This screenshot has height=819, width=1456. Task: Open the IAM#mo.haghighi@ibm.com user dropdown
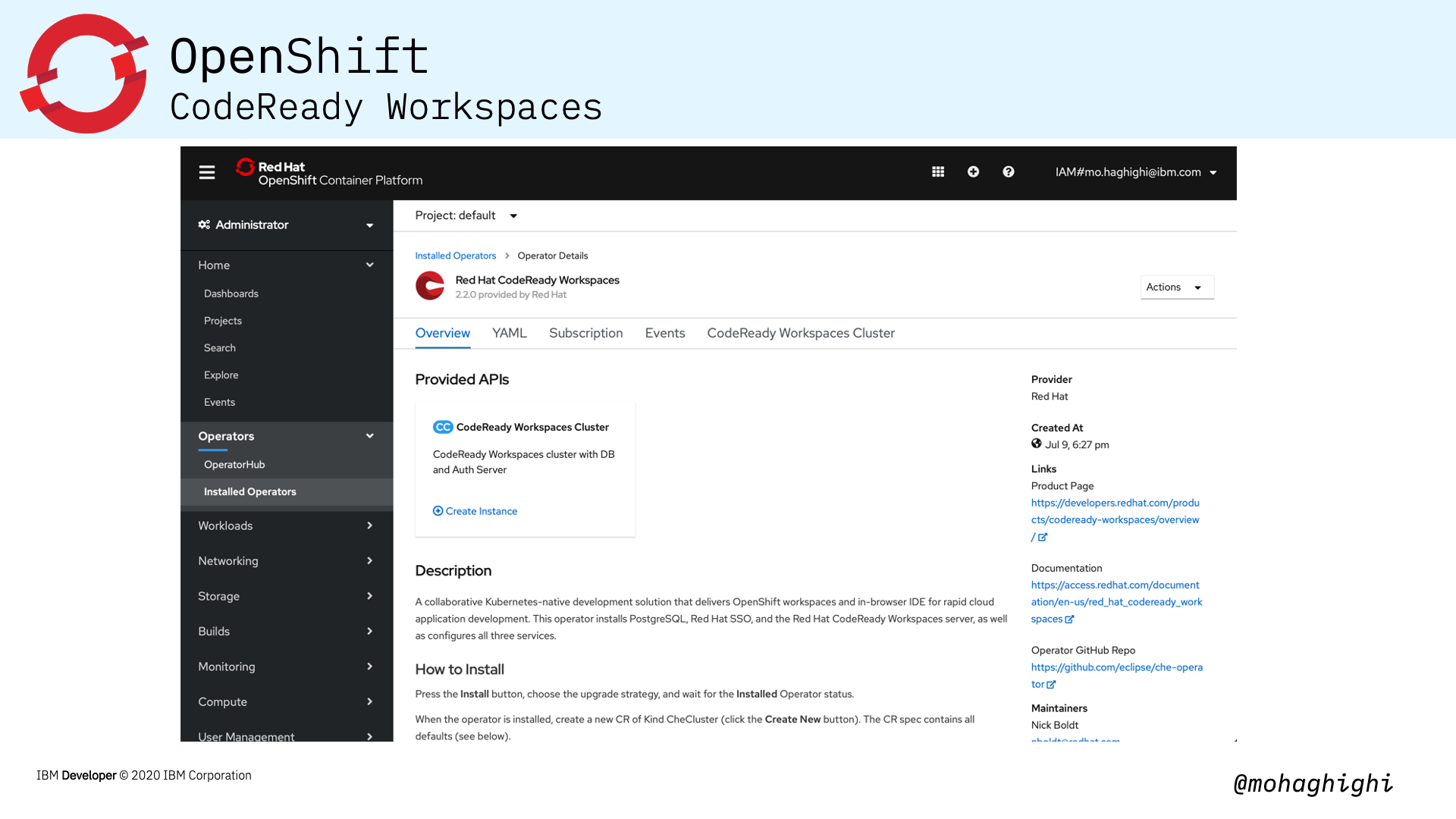click(x=1136, y=172)
